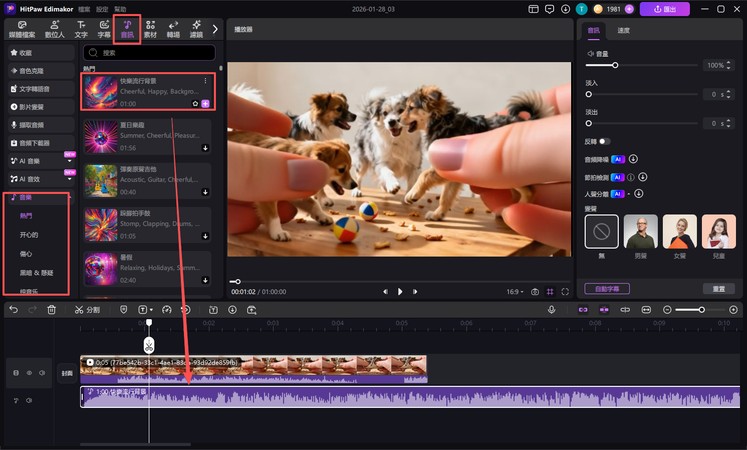Click the trash delete icon in timeline toolbar
Viewport: 747px width, 450px height.
(51, 310)
